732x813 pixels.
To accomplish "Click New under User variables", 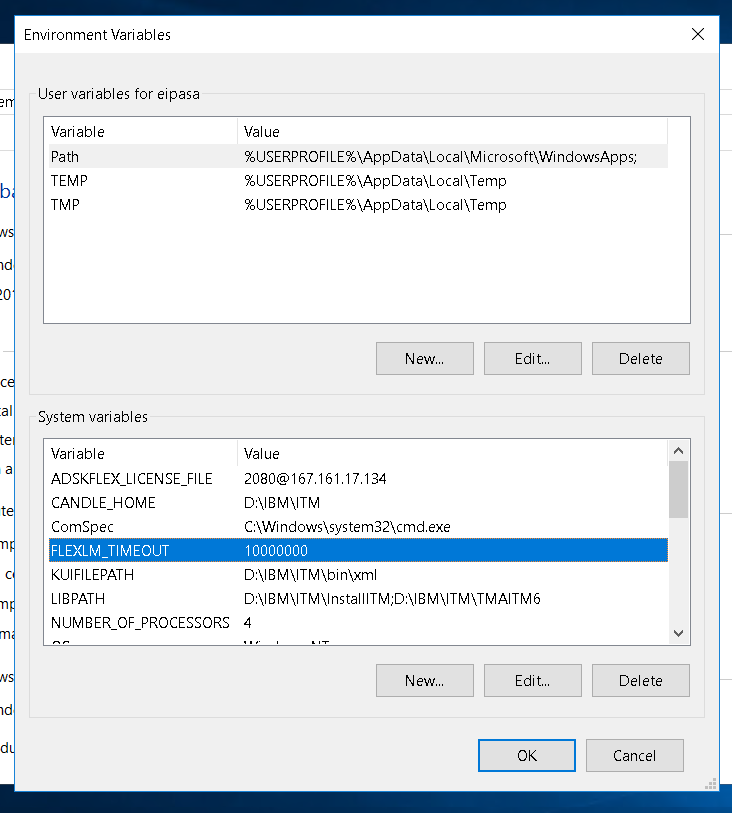I will [x=425, y=359].
